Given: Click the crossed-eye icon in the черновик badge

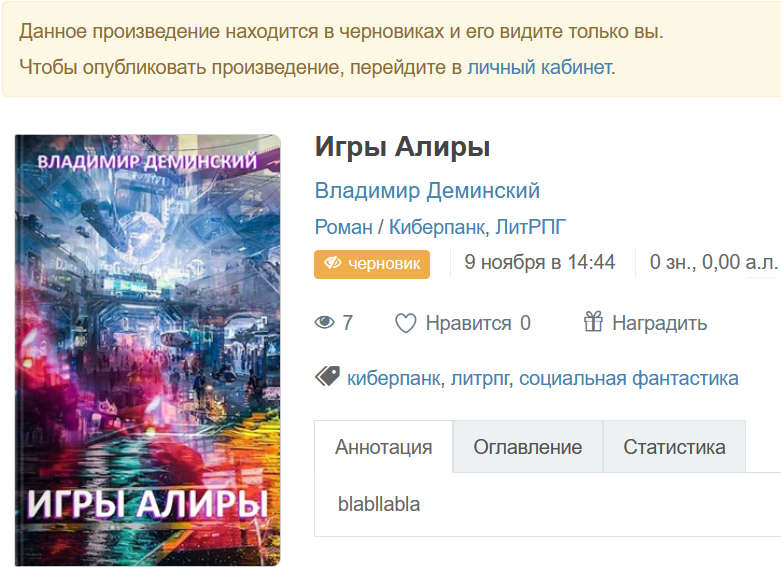Looking at the screenshot, I should click(x=333, y=263).
